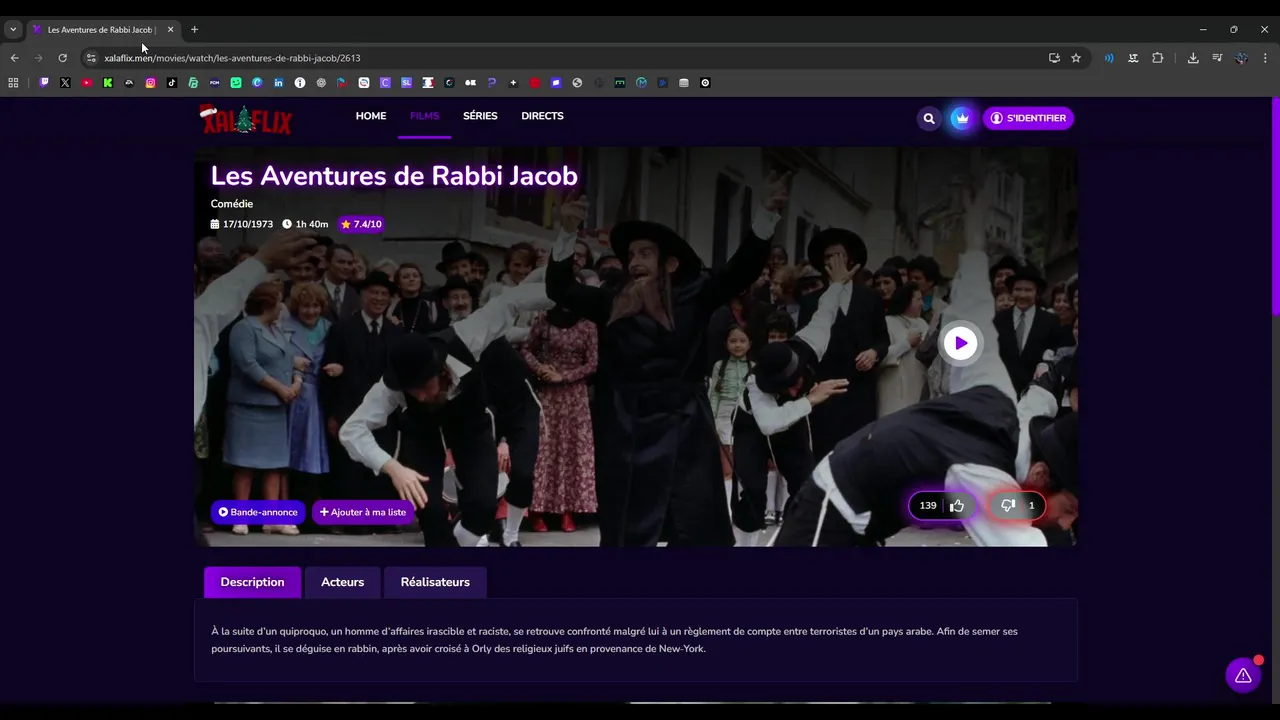Open the tab search dropdown arrow

13,29
